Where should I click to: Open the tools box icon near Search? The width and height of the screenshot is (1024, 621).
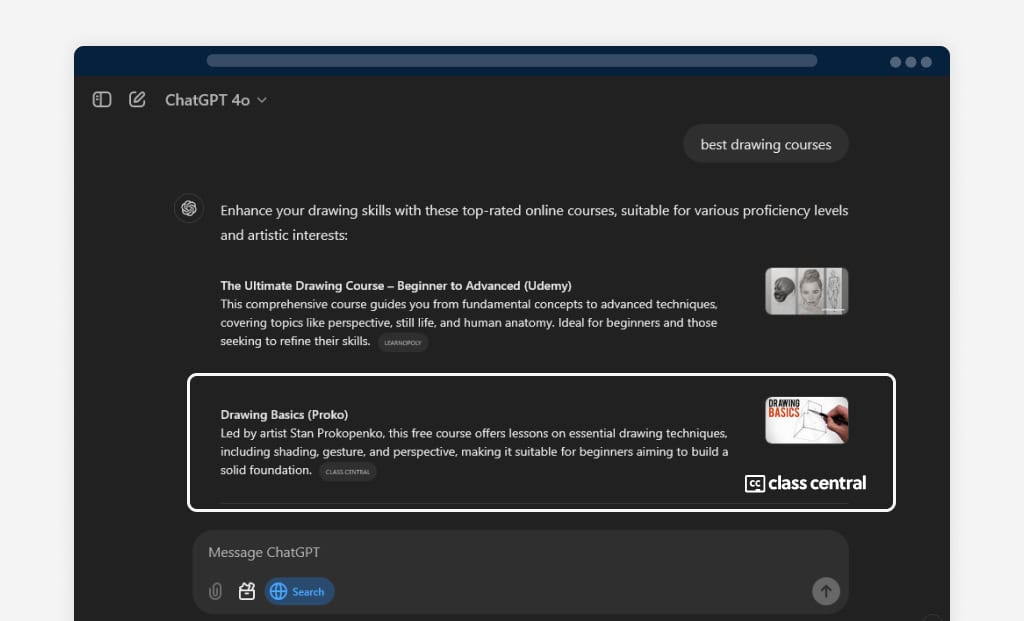(x=247, y=591)
